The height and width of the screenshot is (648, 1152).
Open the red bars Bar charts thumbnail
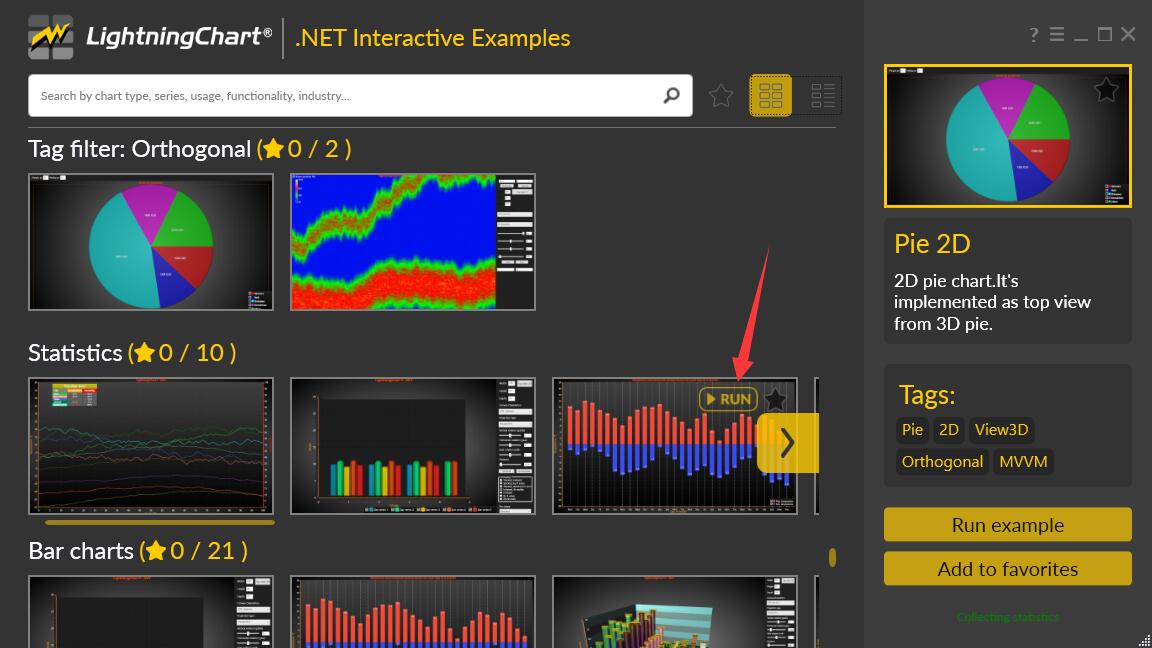point(412,612)
